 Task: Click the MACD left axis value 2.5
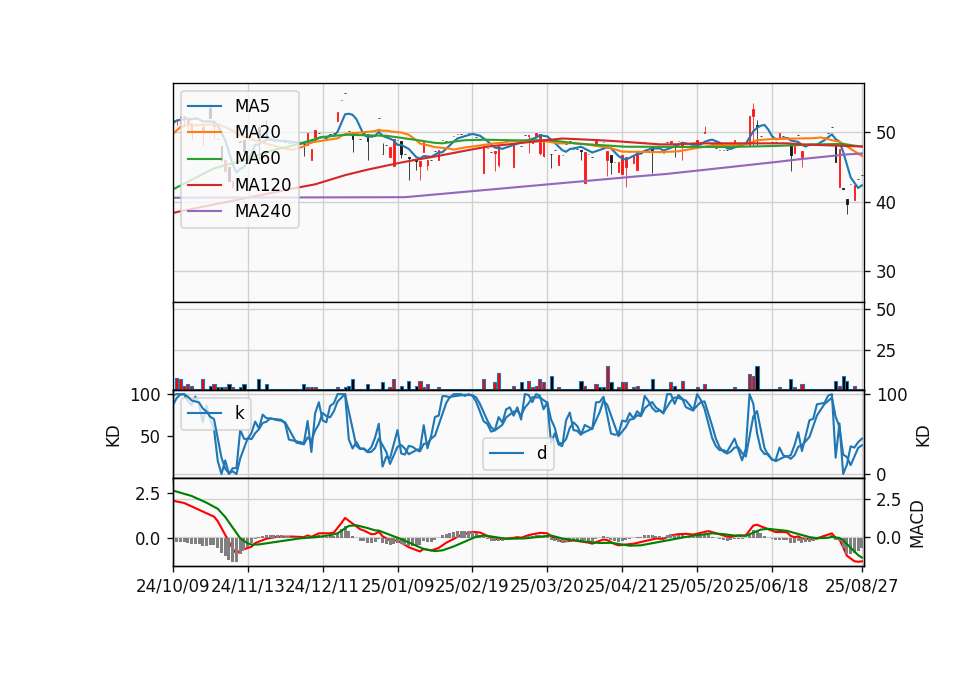(x=148, y=494)
